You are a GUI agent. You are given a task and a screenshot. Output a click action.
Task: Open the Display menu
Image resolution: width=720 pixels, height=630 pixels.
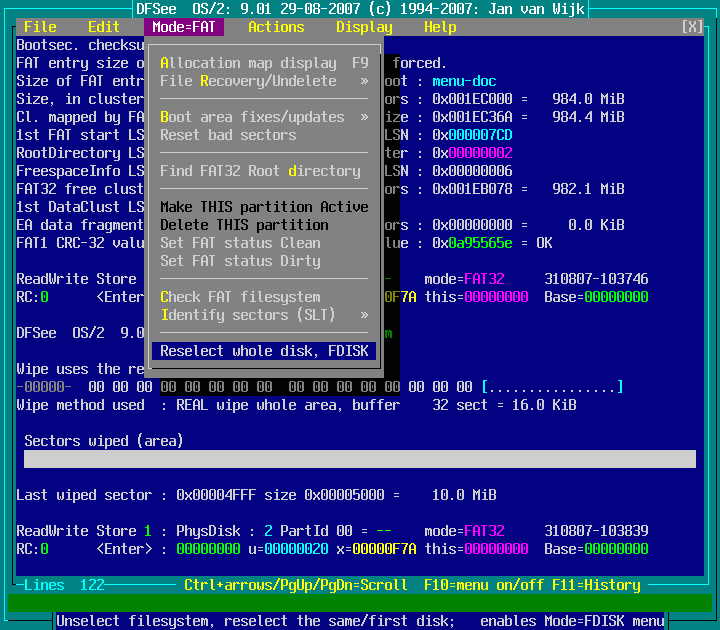tap(364, 27)
